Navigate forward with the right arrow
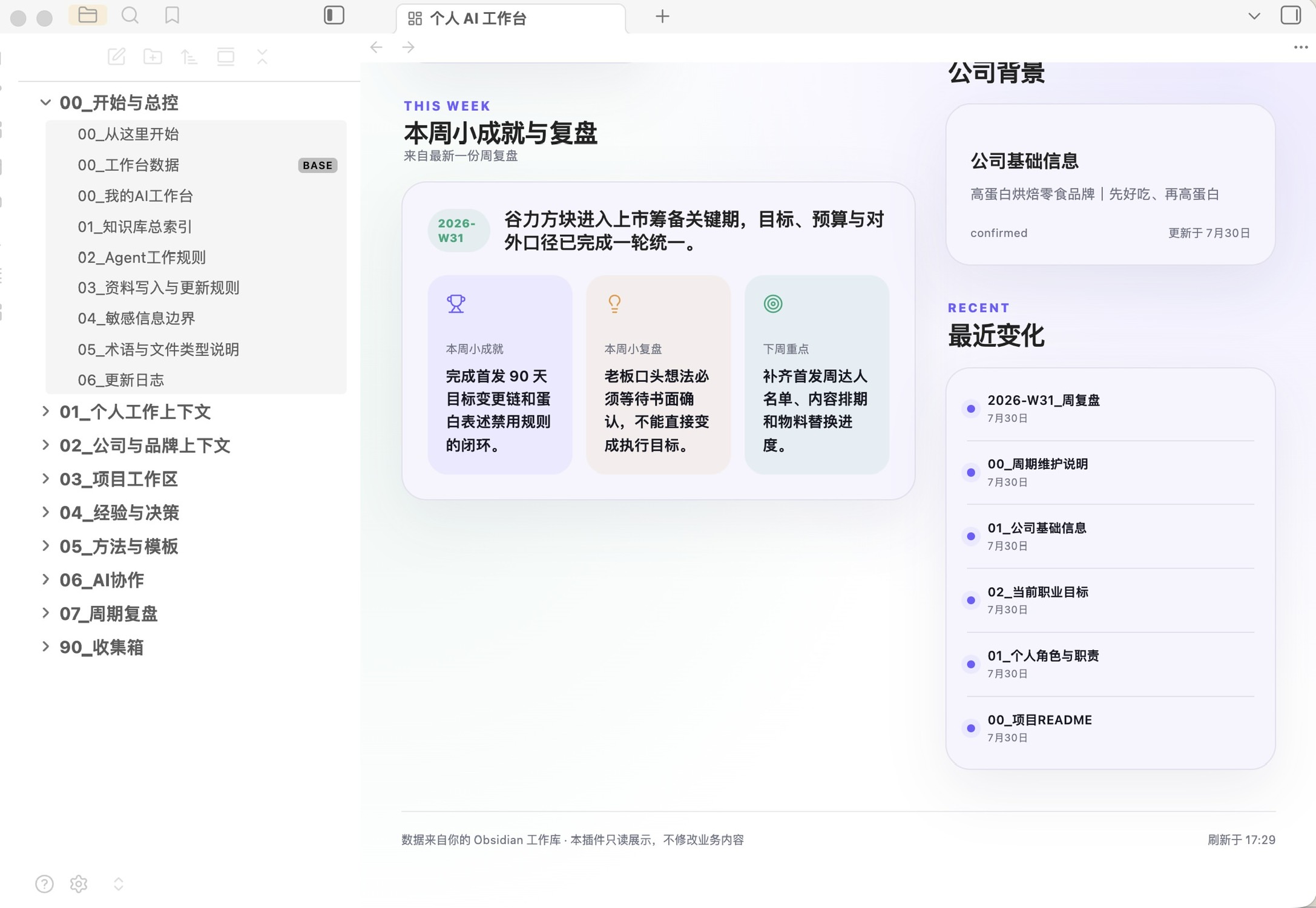 click(x=409, y=47)
